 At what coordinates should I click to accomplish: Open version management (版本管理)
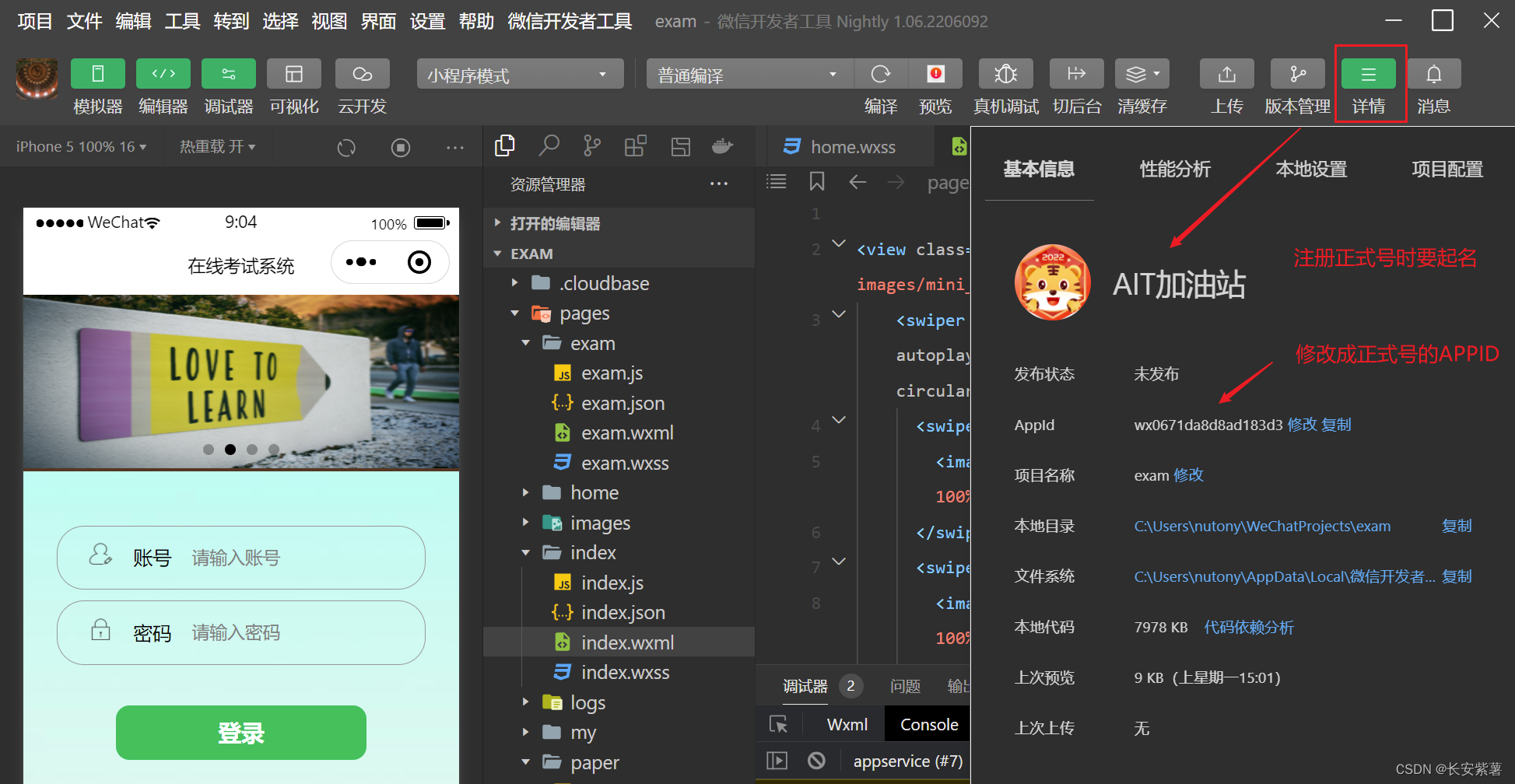(1298, 74)
